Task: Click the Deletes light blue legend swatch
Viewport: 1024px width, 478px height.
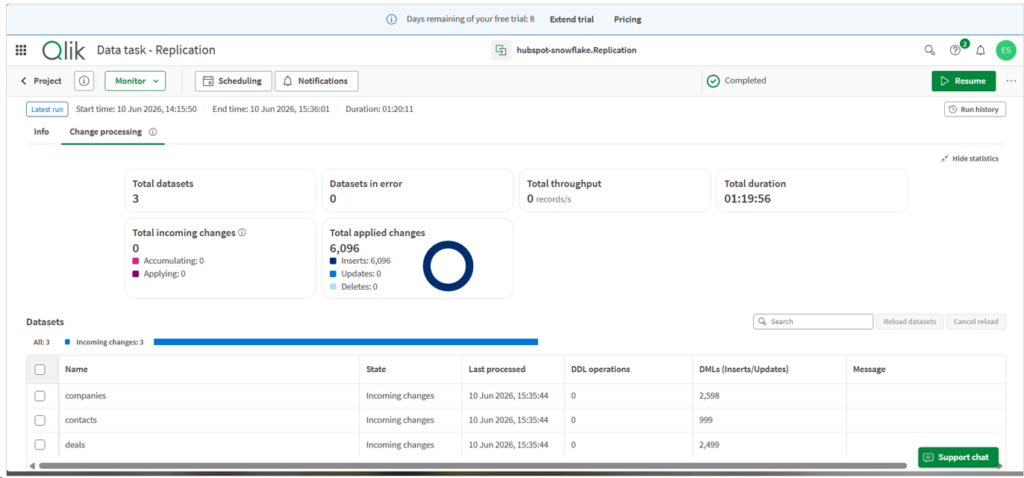Action: (333, 287)
